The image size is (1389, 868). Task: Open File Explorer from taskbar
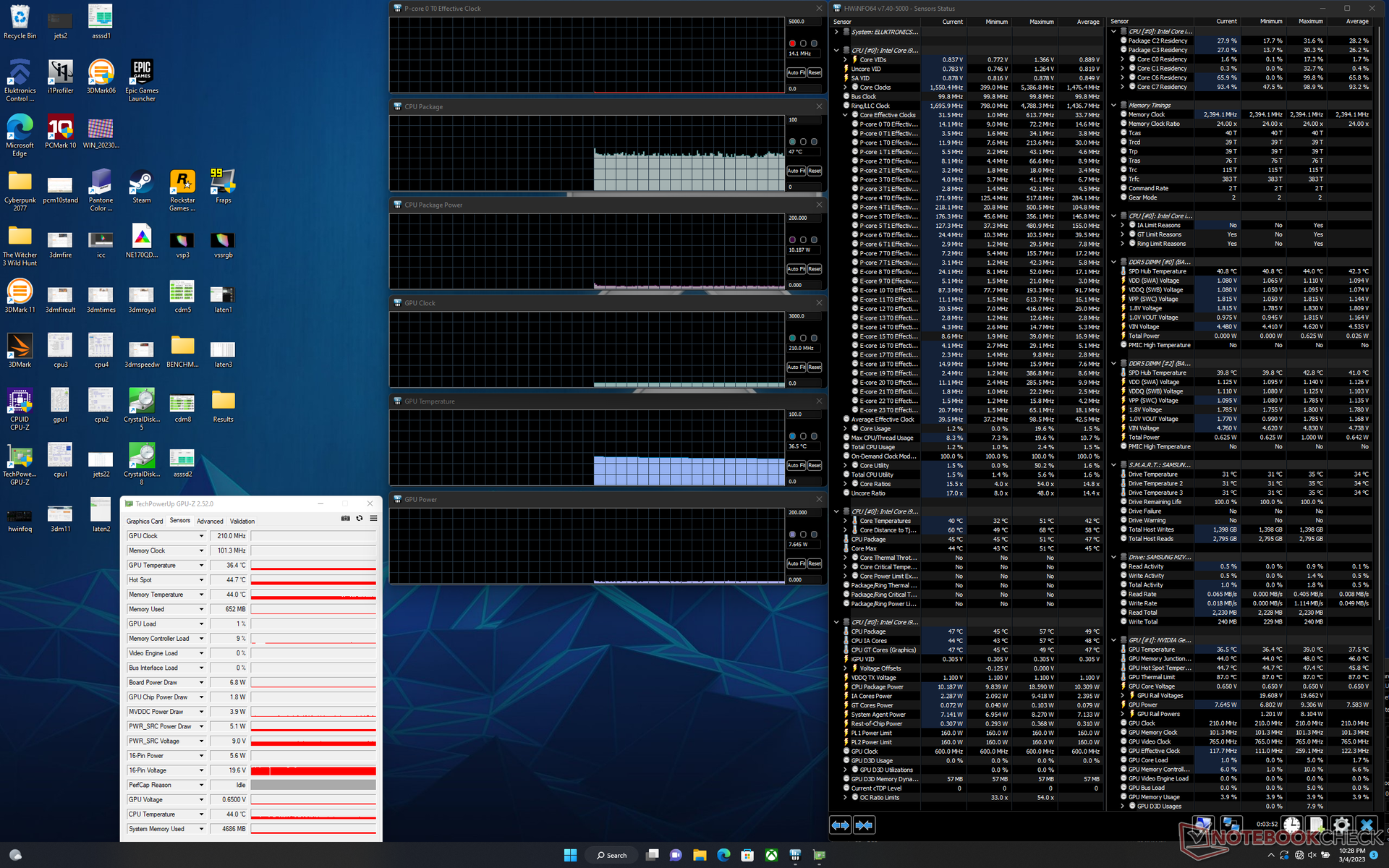point(700,855)
